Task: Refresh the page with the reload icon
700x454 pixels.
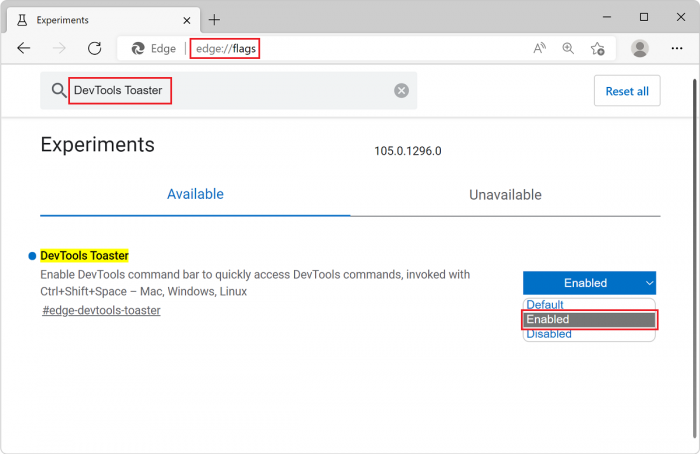Action: [x=95, y=48]
